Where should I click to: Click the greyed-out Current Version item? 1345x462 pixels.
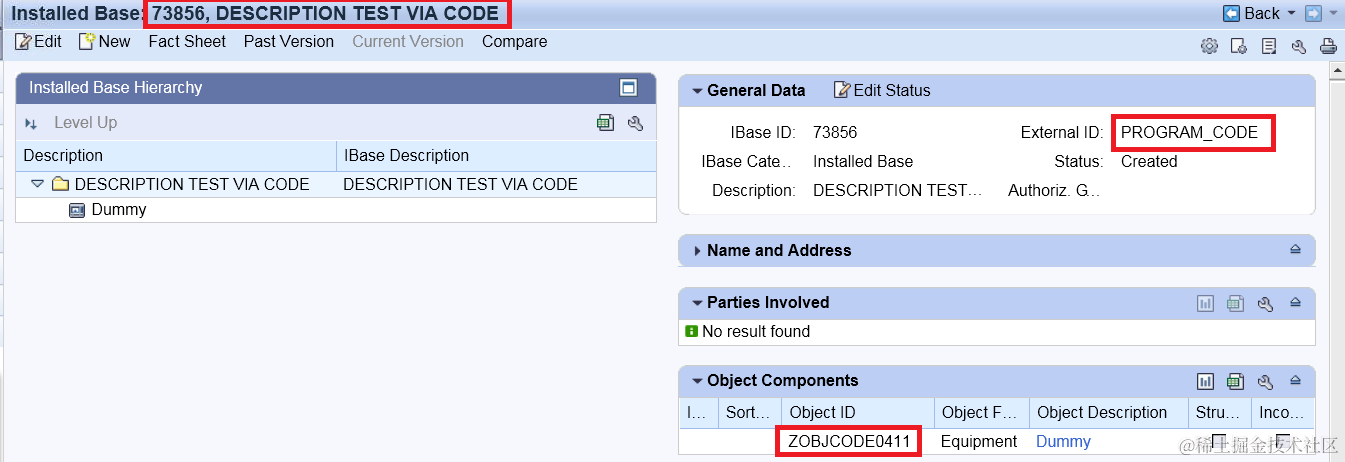click(408, 42)
